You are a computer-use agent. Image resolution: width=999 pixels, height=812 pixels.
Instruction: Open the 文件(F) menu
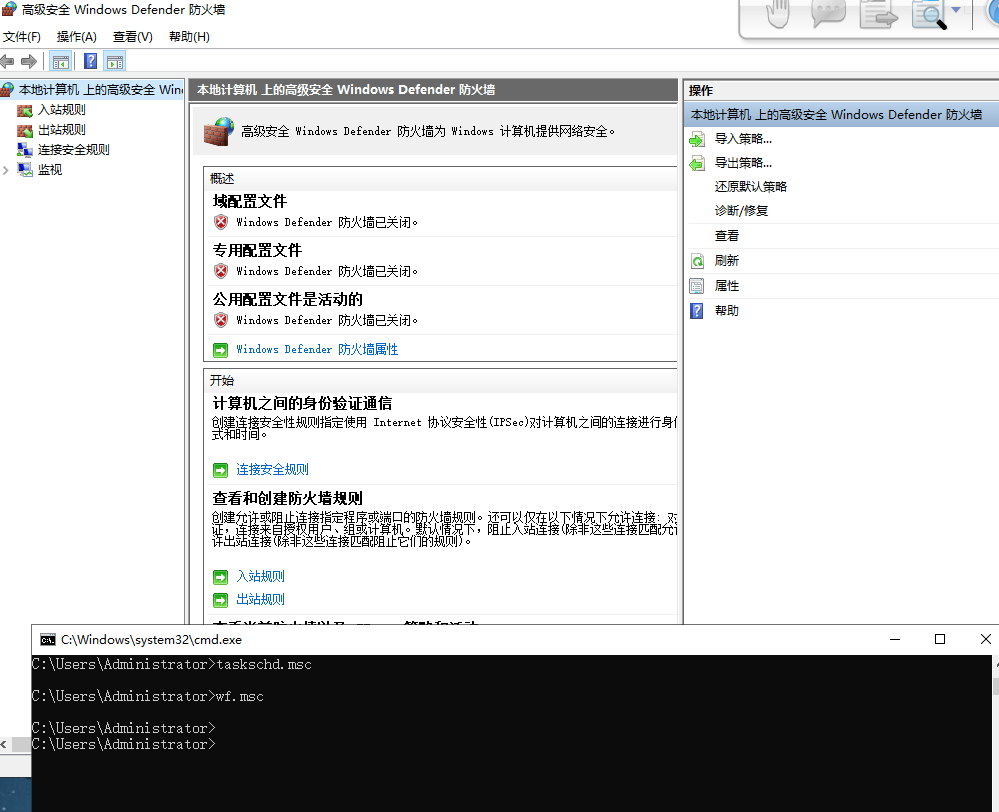coord(22,37)
